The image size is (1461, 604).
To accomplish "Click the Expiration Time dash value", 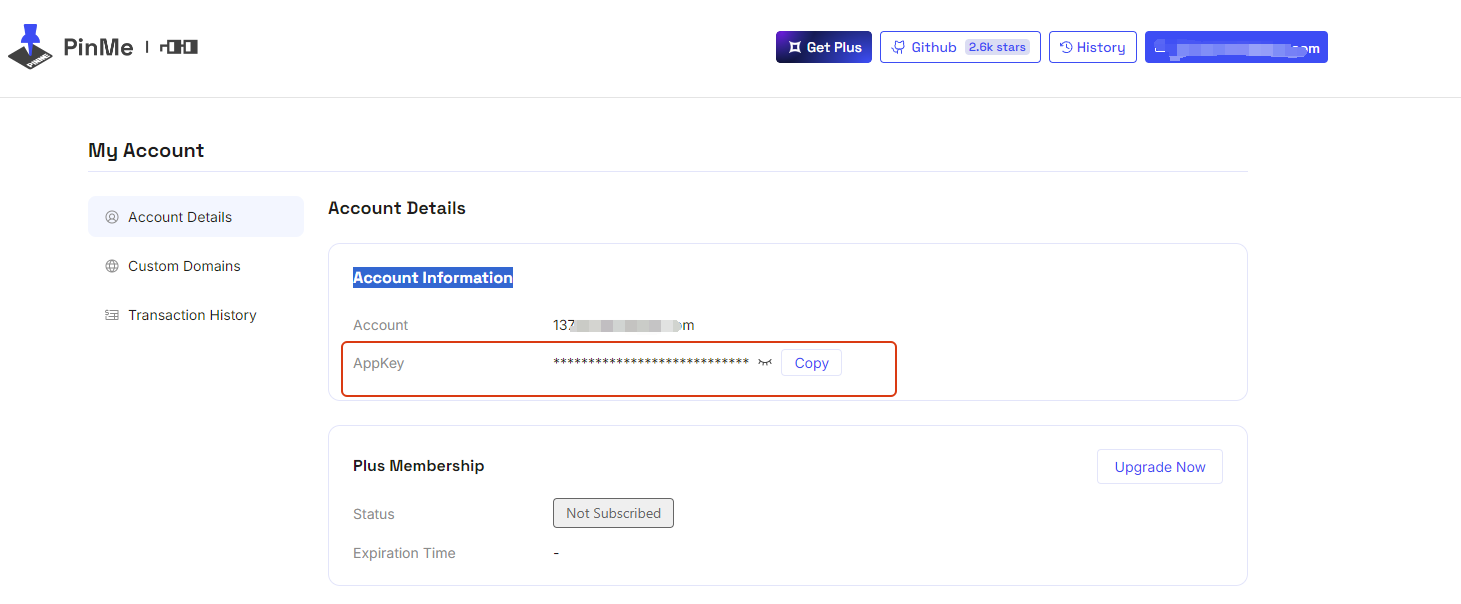I will tap(556, 553).
